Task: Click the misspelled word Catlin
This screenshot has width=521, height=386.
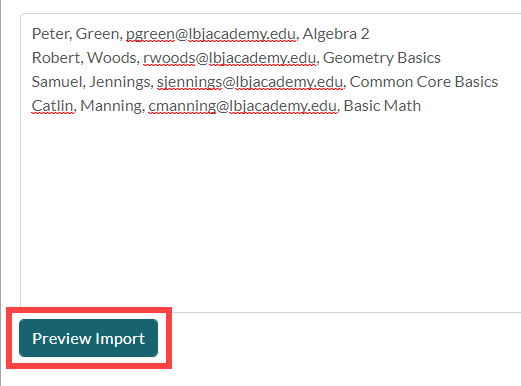Action: tap(52, 106)
